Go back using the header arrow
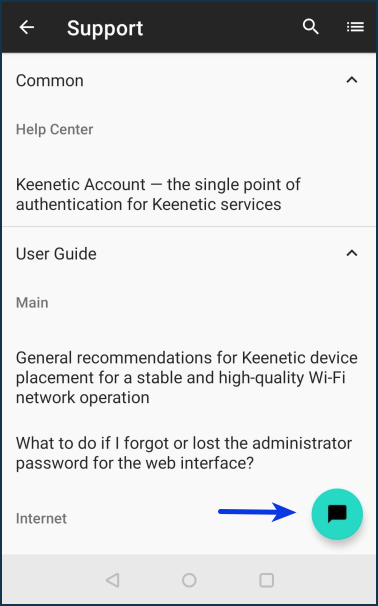The height and width of the screenshot is (606, 378). pyautogui.click(x=27, y=27)
